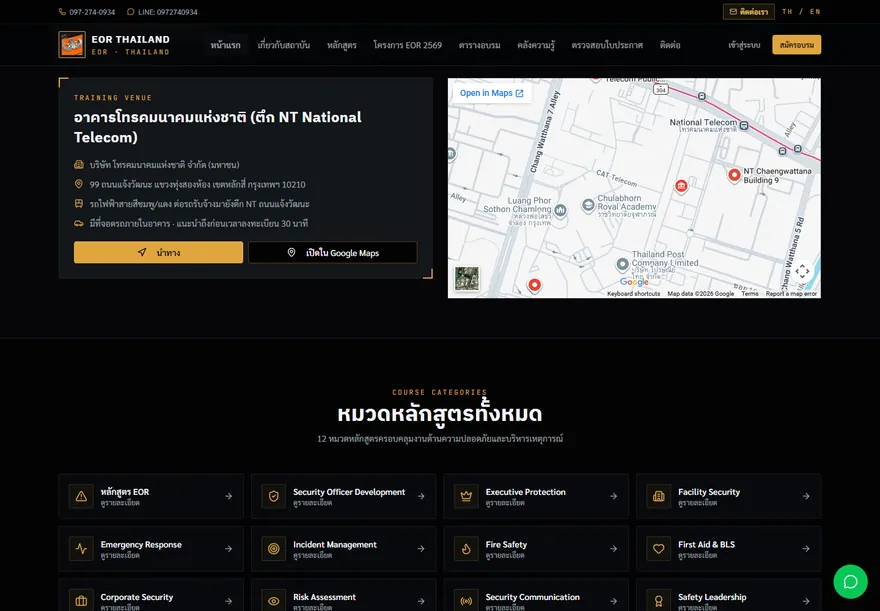Click the award icon for Safety Leadership

(659, 601)
